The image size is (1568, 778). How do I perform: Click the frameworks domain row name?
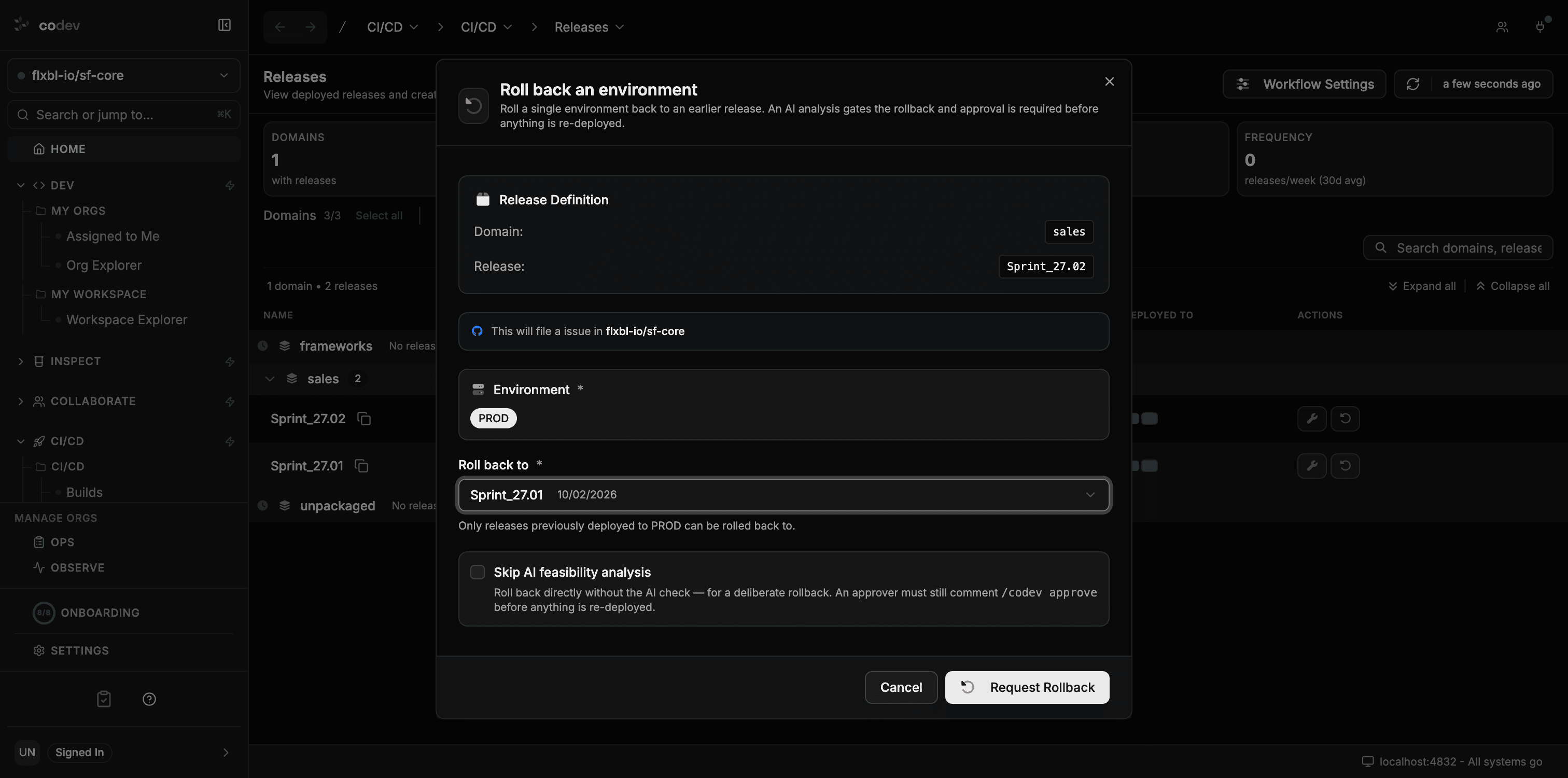tap(336, 346)
